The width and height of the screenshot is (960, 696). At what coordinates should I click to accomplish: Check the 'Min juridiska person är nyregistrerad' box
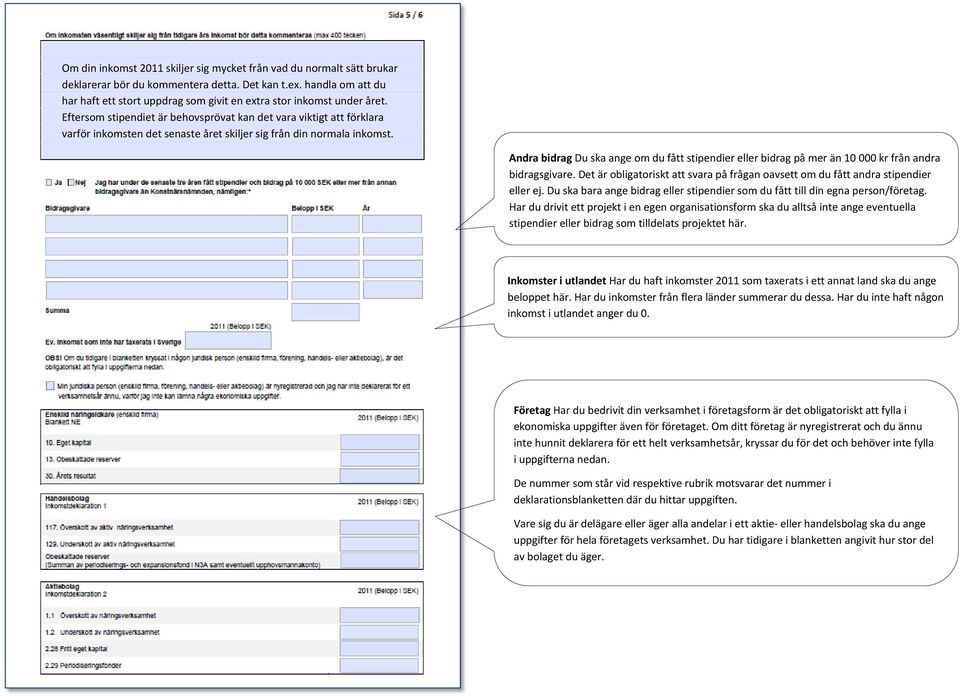click(50, 386)
